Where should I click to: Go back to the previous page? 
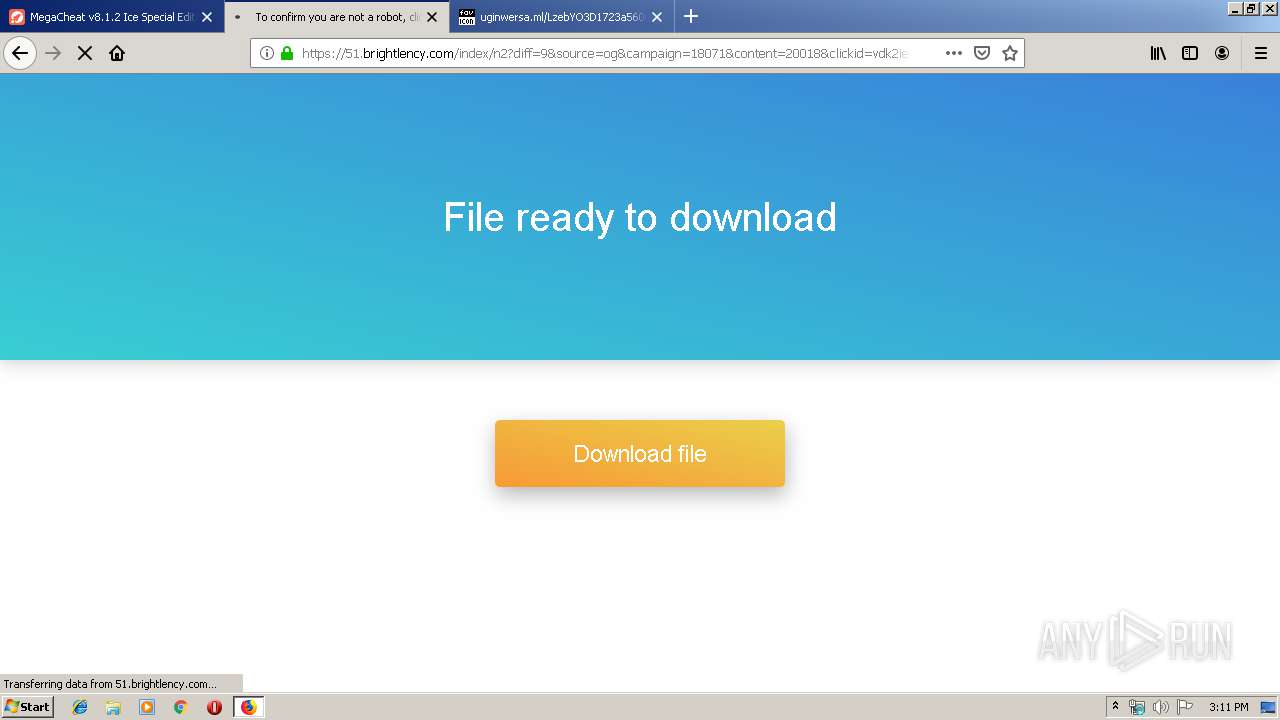20,53
